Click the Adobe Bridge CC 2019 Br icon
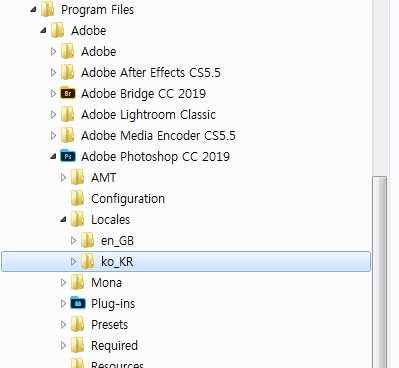The width and height of the screenshot is (399, 368). [x=68, y=93]
